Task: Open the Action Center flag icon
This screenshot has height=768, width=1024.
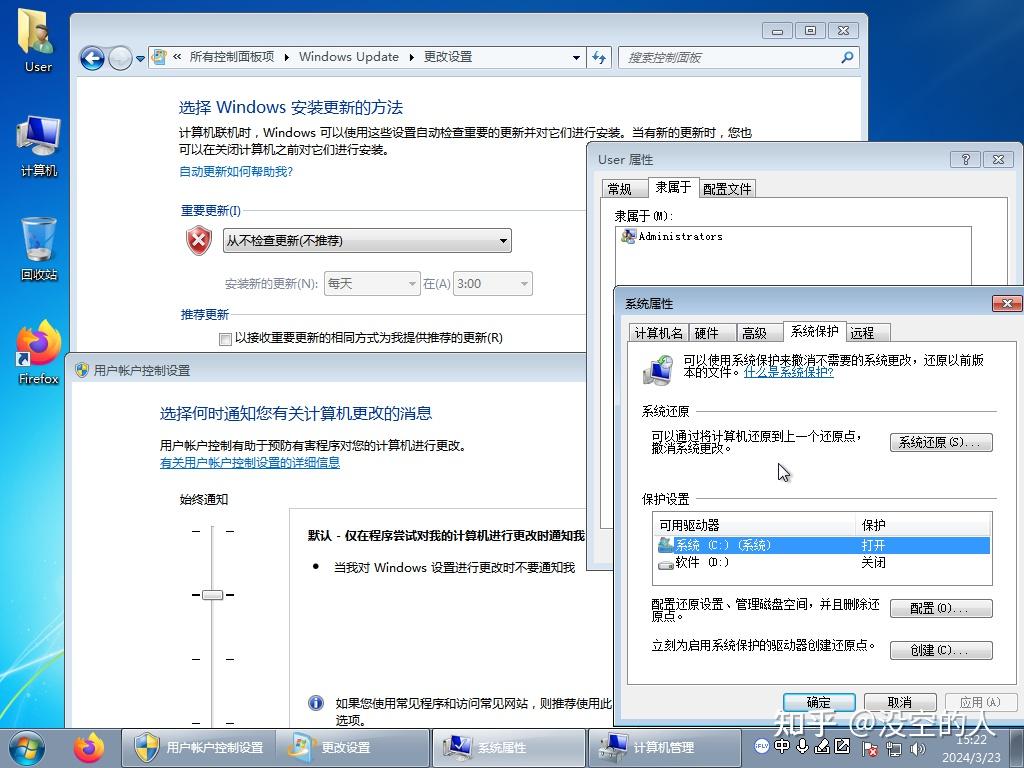Action: click(868, 747)
